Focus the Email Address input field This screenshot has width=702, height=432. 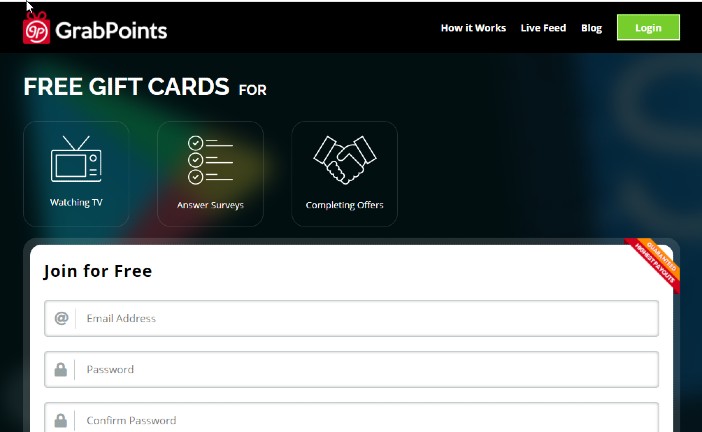tap(351, 318)
